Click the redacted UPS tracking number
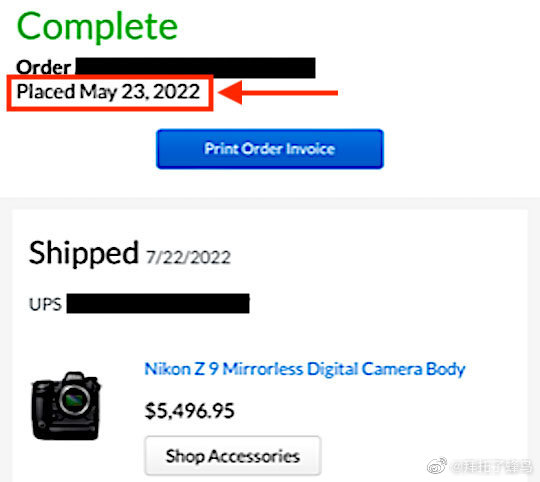 pos(158,303)
